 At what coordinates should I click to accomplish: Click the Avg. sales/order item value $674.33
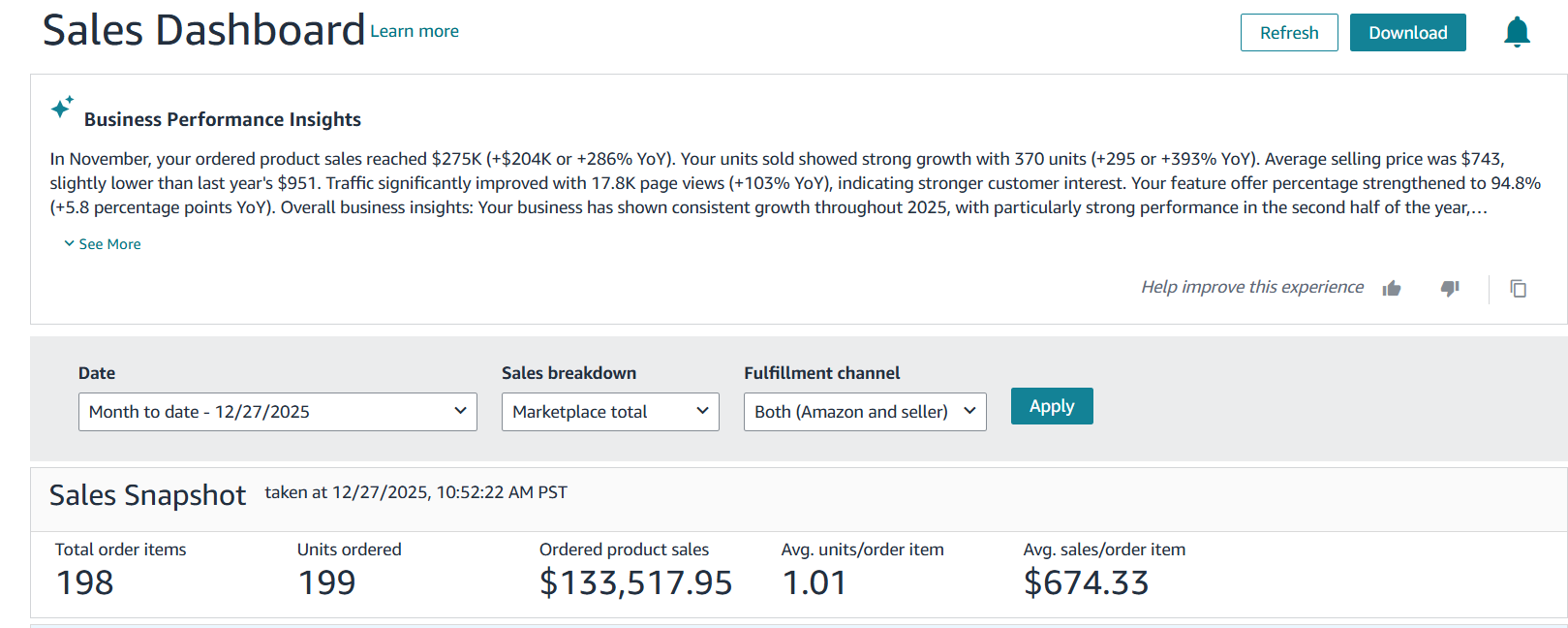[1086, 582]
